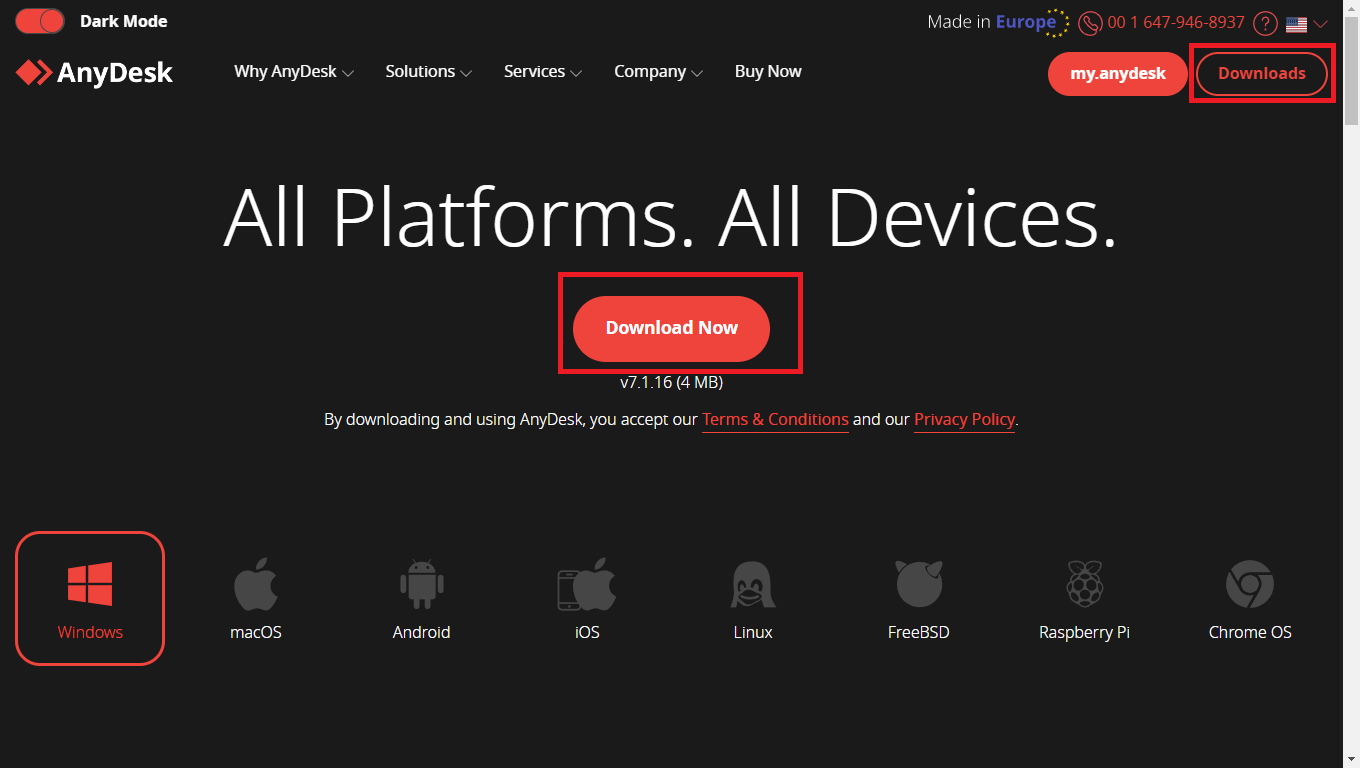Toggle the Dark Mode switch
The image size is (1360, 768).
coord(40,21)
